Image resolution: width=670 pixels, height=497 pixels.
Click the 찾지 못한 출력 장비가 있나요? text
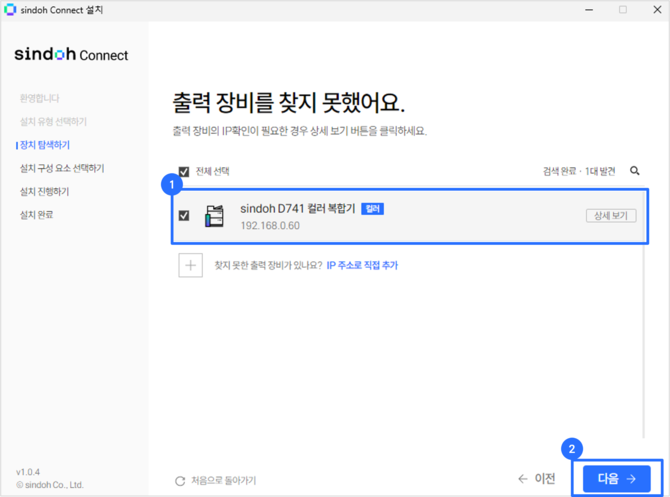pos(268,265)
